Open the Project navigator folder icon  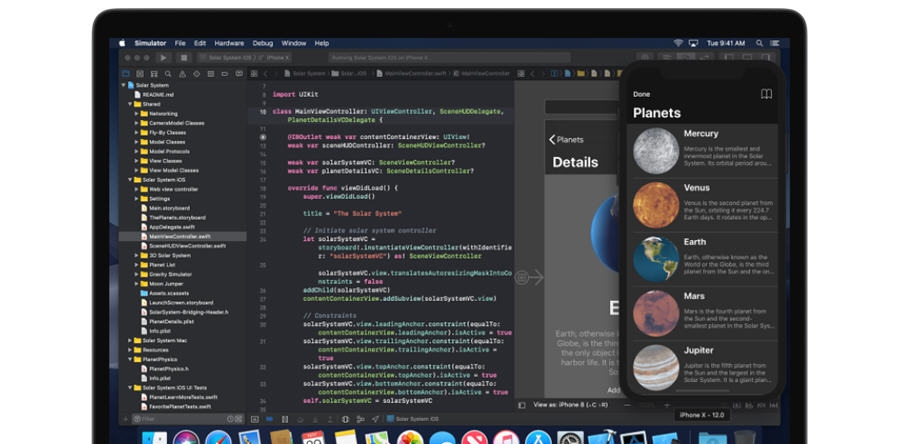126,74
